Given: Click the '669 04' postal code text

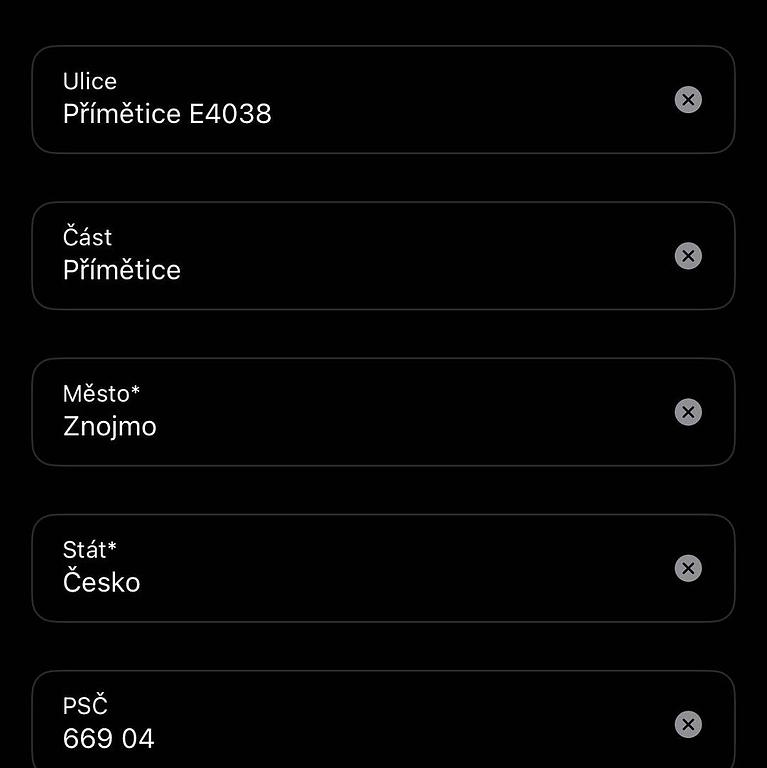Looking at the screenshot, I should pos(109,739).
